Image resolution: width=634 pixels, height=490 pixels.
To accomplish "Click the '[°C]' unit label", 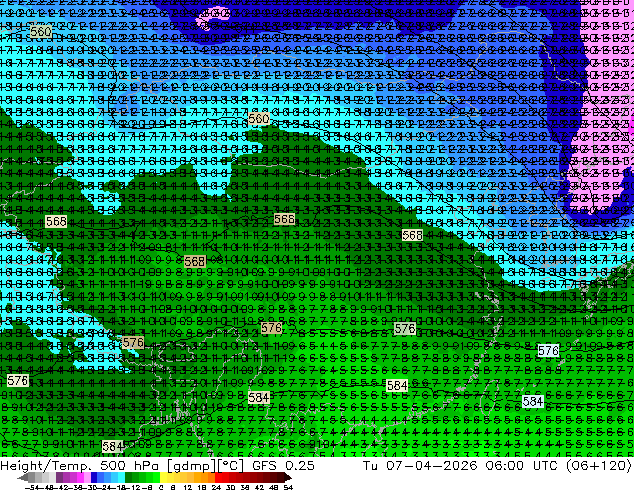I will (x=230, y=466).
